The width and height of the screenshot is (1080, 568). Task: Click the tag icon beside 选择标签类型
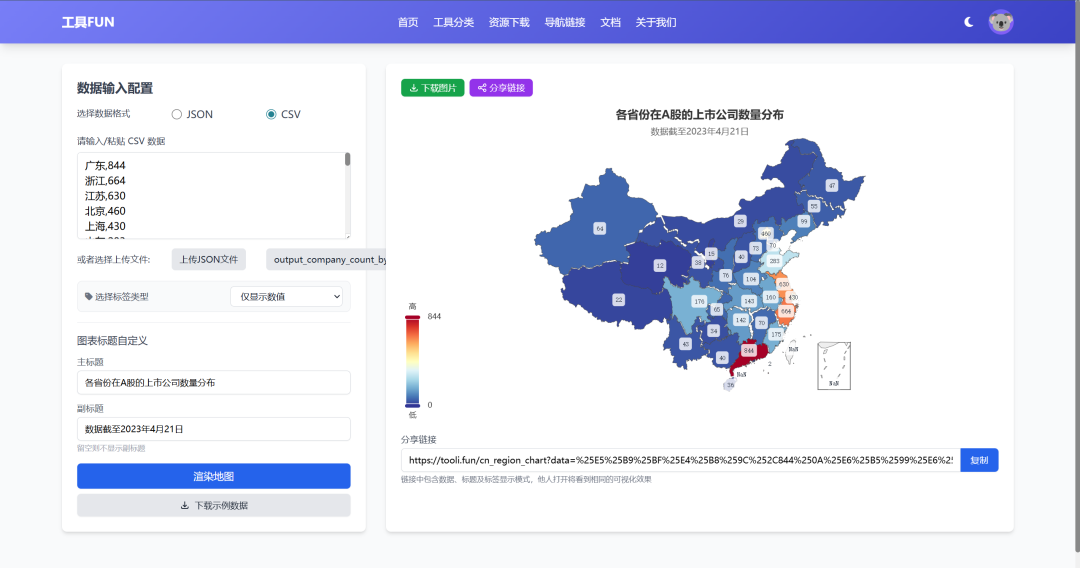click(x=88, y=297)
